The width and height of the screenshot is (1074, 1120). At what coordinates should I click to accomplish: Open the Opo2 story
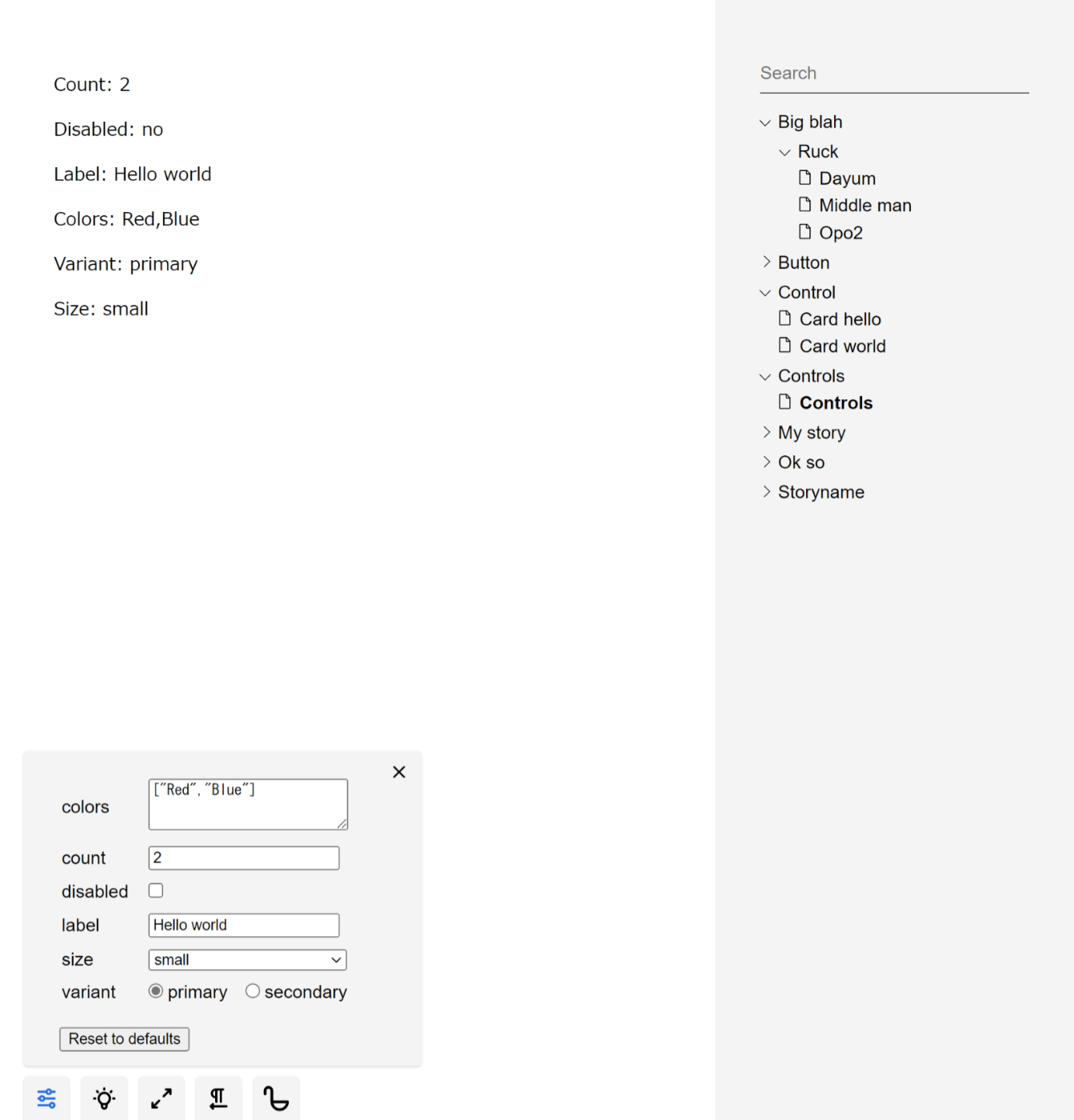831,233
